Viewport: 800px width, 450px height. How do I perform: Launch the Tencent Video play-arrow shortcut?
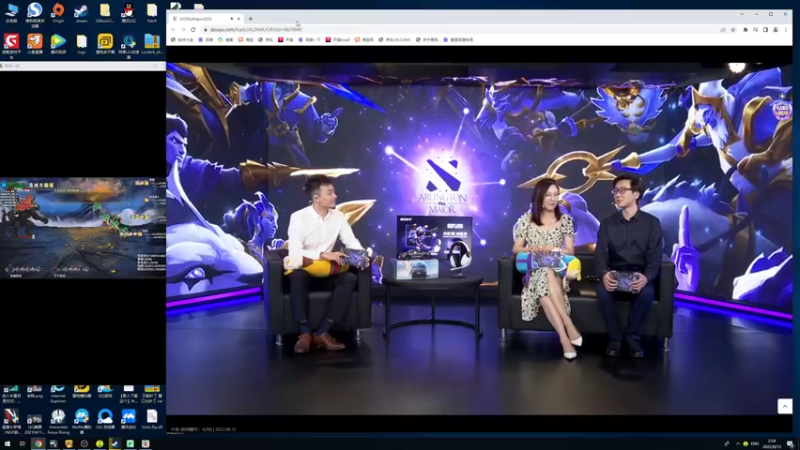click(x=58, y=41)
